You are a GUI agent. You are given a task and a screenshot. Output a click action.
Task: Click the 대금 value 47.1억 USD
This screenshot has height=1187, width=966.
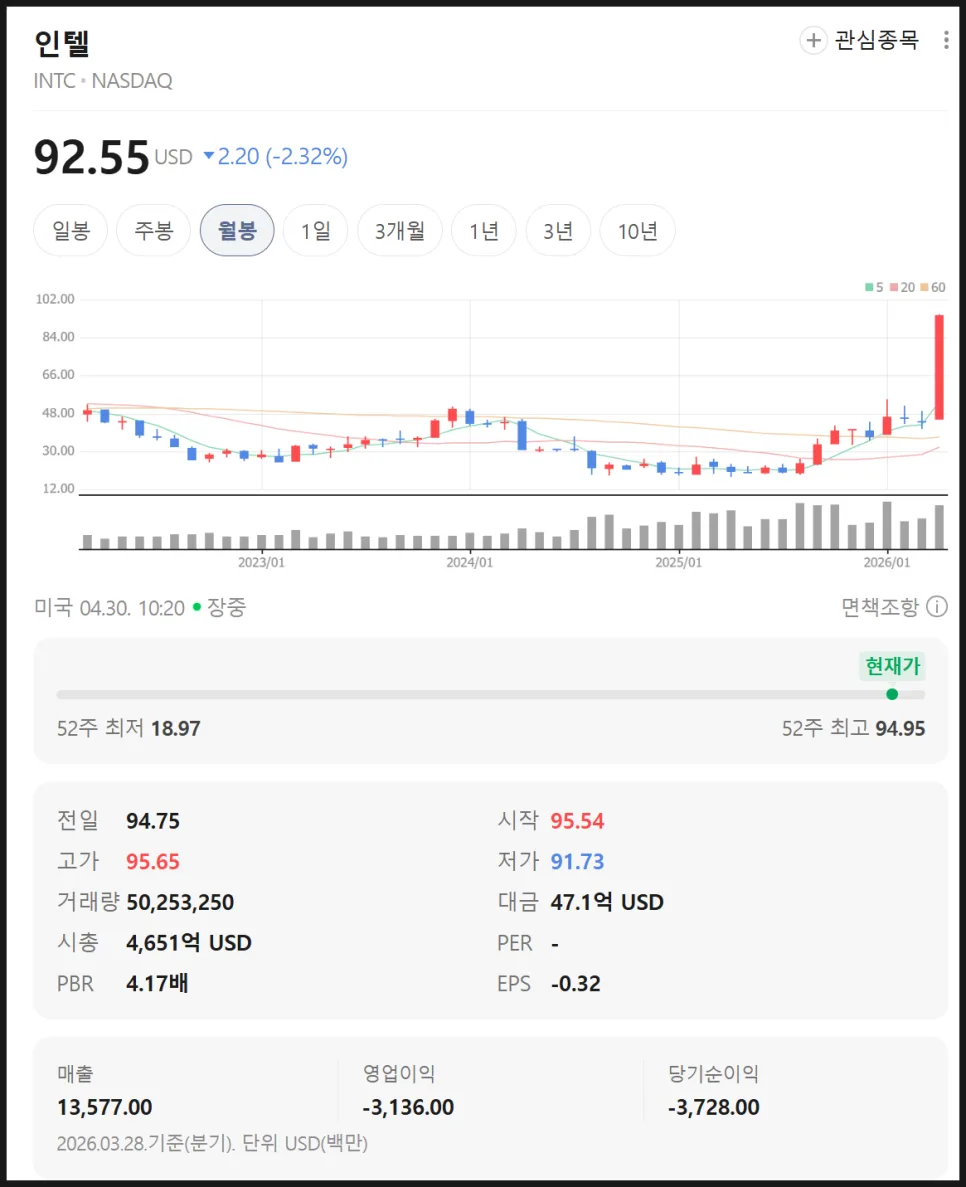607,902
